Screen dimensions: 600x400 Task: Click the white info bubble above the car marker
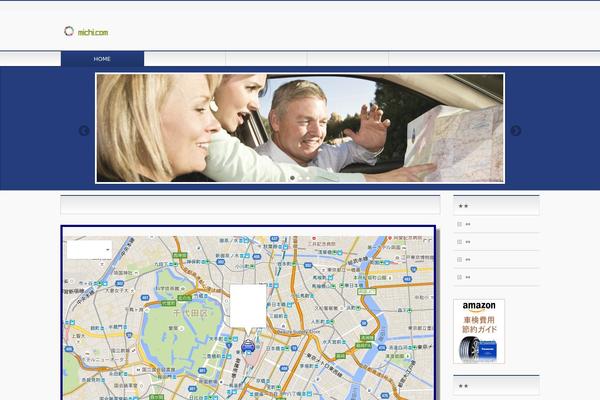248,306
